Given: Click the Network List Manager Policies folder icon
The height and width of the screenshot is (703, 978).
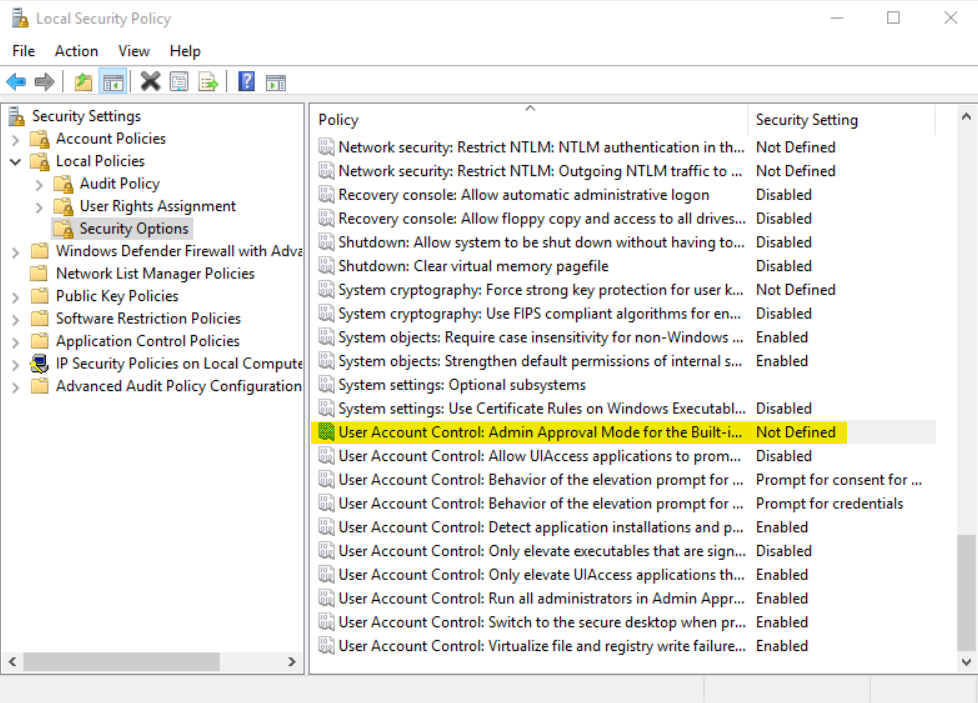Looking at the screenshot, I should pos(40,273).
